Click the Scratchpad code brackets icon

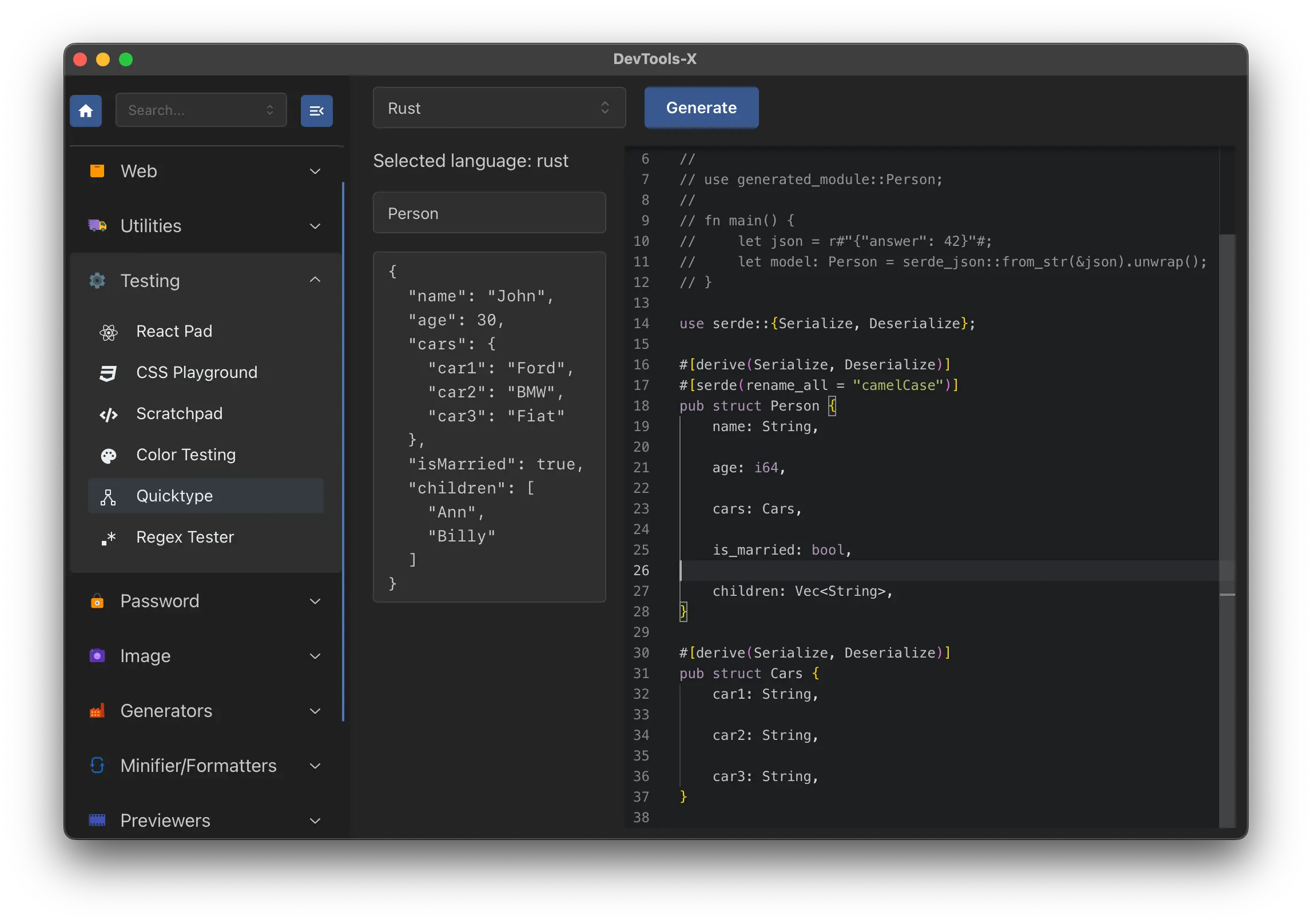(x=108, y=415)
